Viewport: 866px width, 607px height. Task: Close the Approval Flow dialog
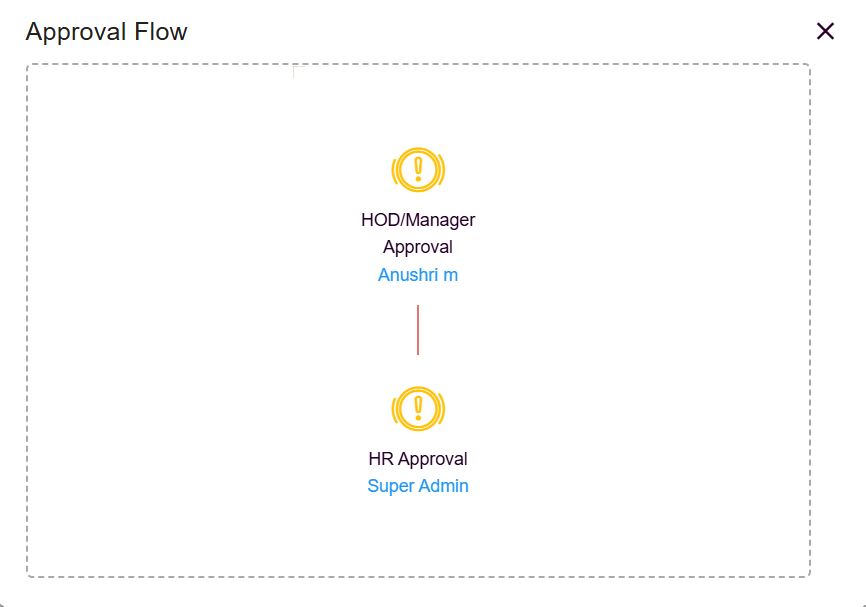click(825, 31)
